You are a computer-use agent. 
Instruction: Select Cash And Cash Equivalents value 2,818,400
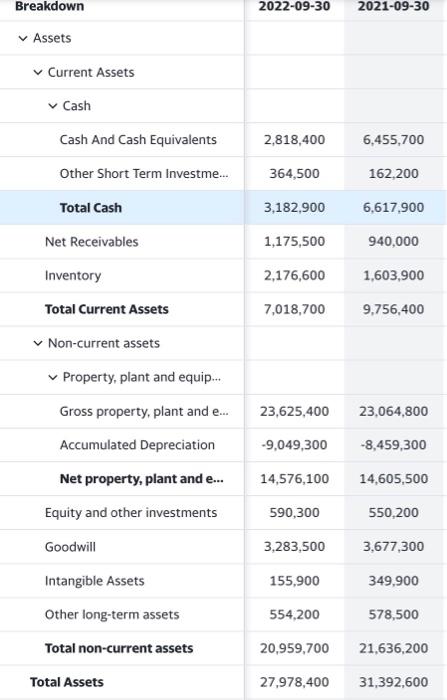pos(294,140)
